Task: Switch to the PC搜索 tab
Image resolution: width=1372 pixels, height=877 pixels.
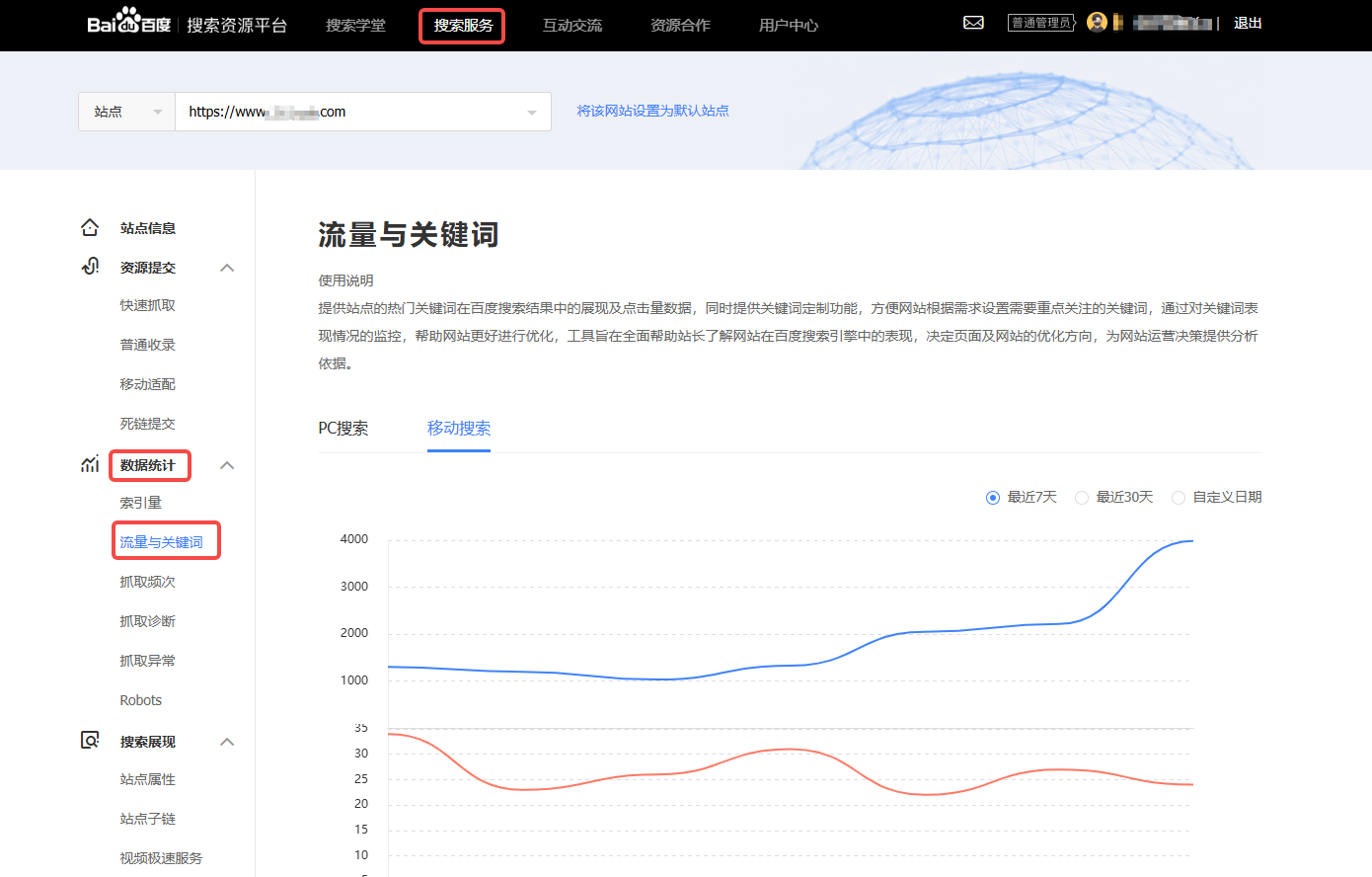Action: (344, 428)
